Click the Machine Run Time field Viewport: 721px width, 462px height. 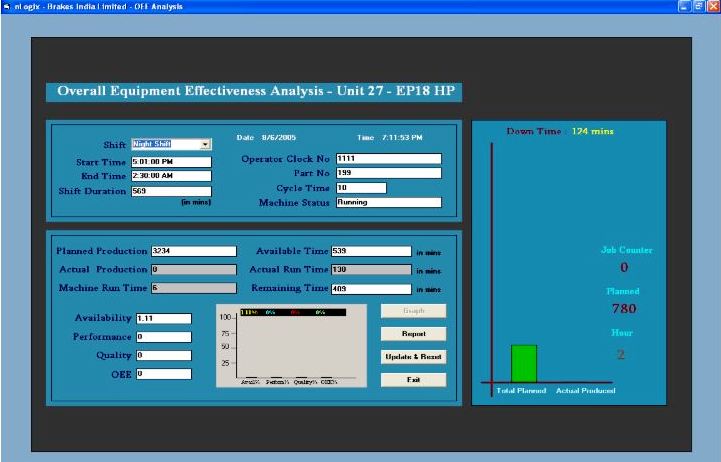coord(194,288)
